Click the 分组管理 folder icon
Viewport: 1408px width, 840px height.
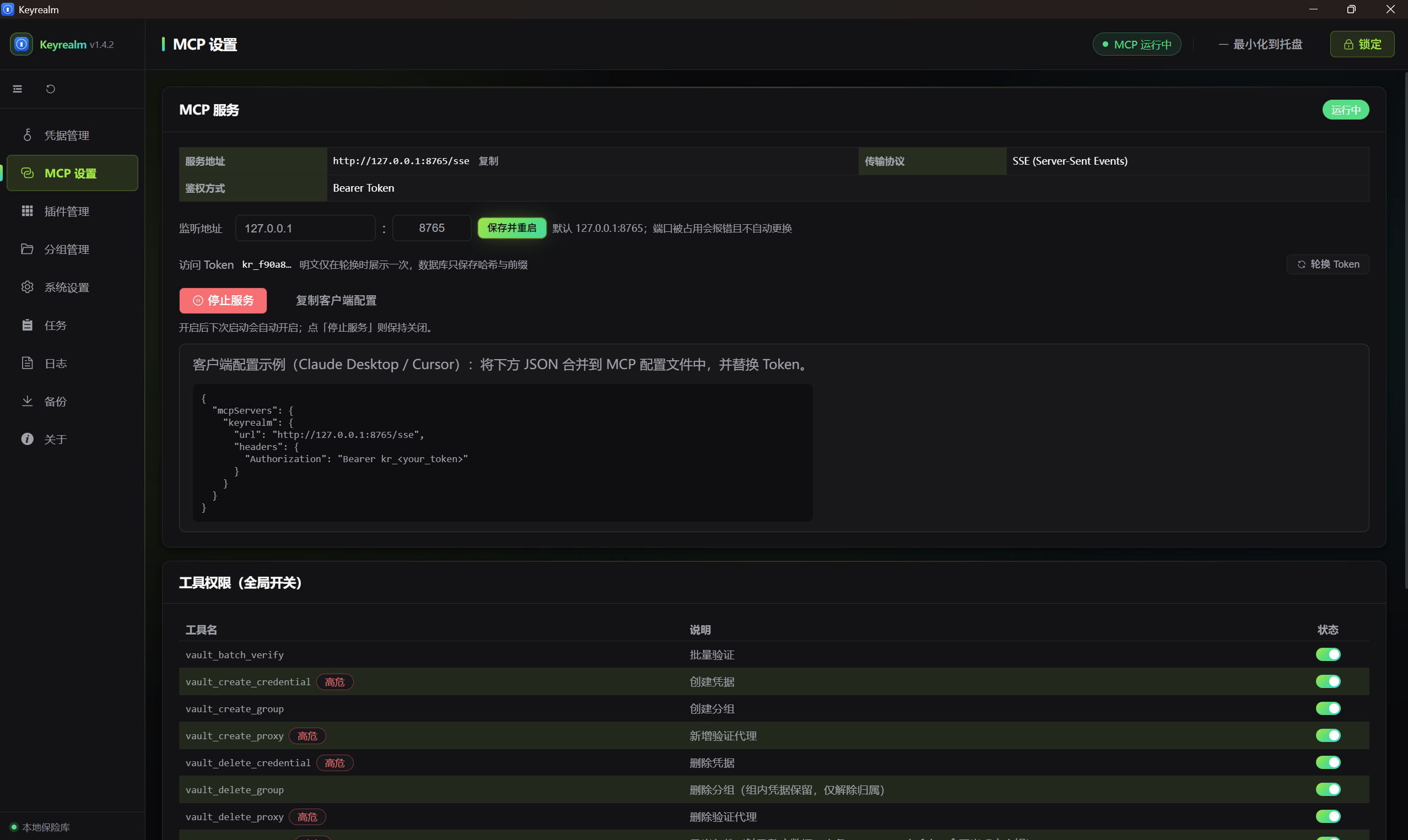[x=27, y=248]
